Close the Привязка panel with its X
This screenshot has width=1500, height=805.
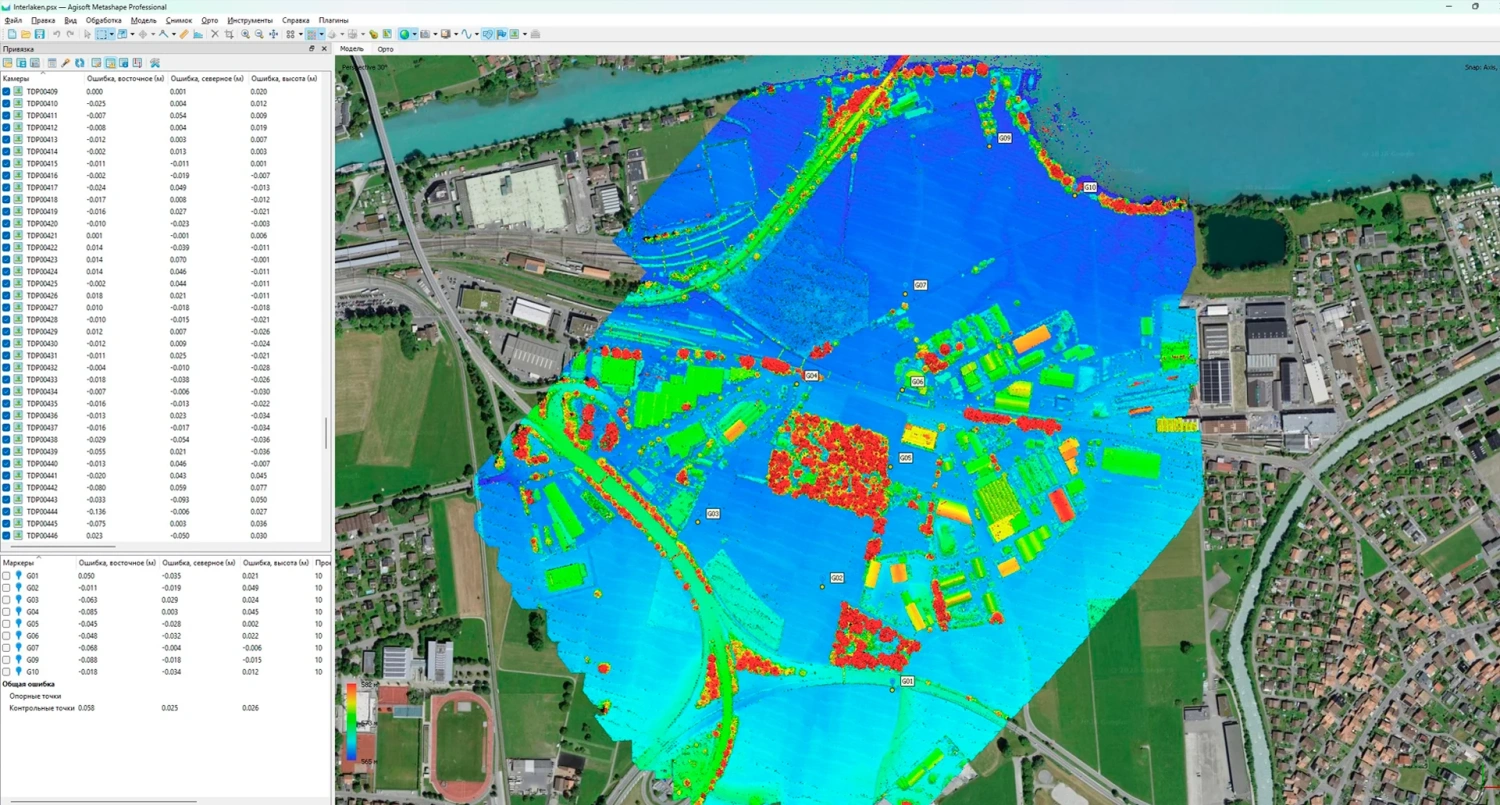click(324, 48)
